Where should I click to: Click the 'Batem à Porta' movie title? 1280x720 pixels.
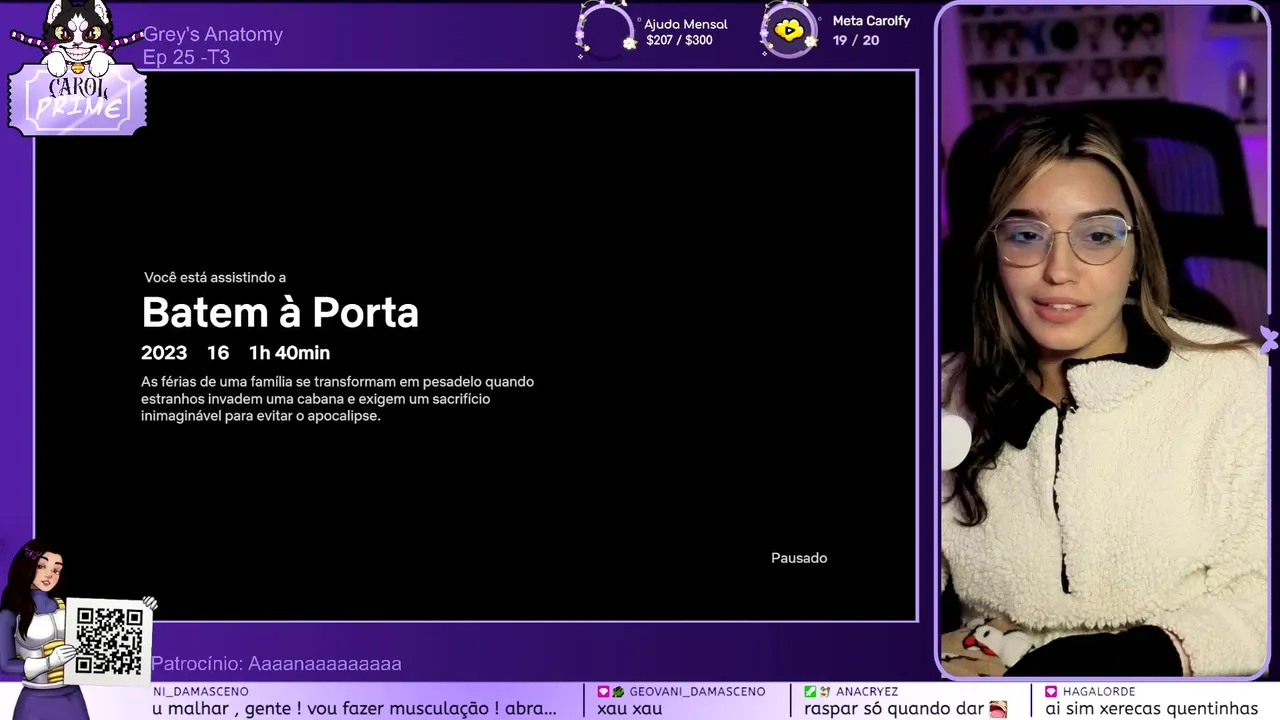click(x=280, y=313)
